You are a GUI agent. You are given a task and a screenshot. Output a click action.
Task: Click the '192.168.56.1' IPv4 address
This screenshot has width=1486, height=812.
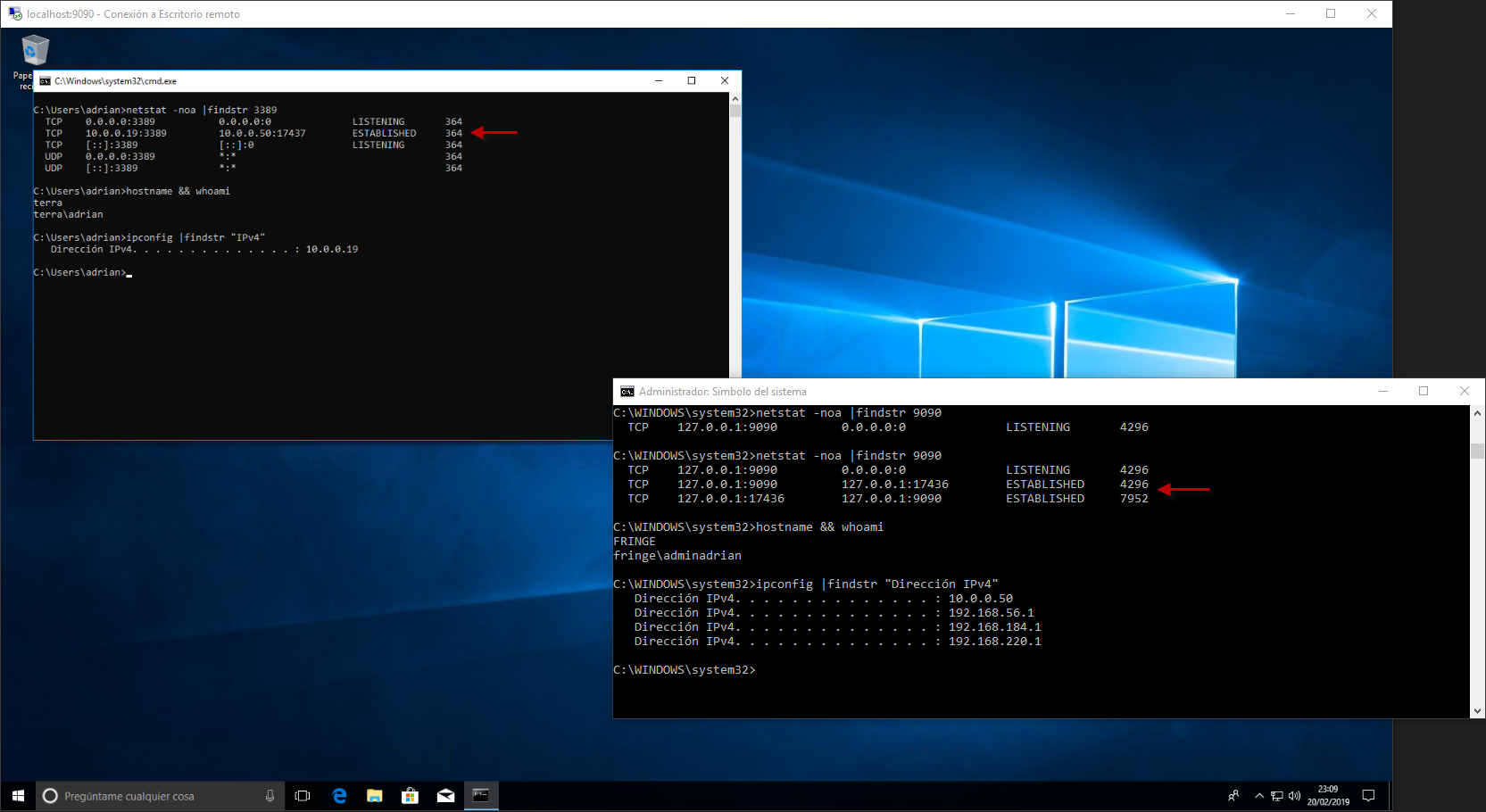point(992,613)
